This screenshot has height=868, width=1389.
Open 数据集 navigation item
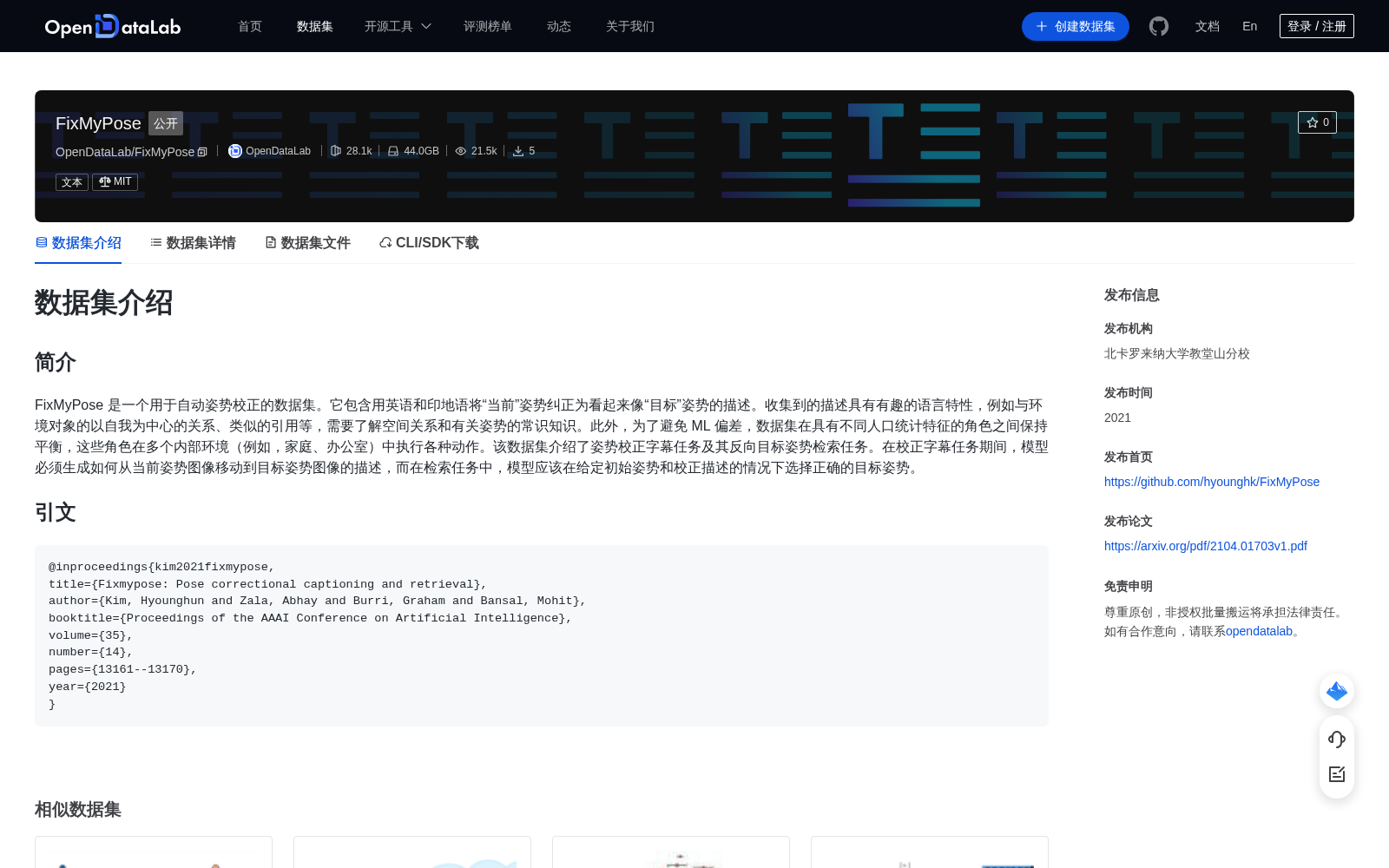click(x=315, y=26)
